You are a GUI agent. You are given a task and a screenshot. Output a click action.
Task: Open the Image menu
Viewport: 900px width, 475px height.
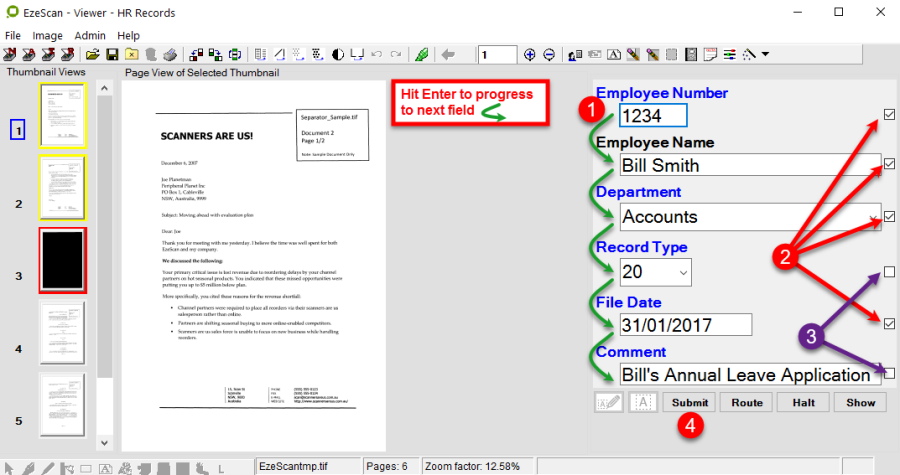(x=47, y=35)
